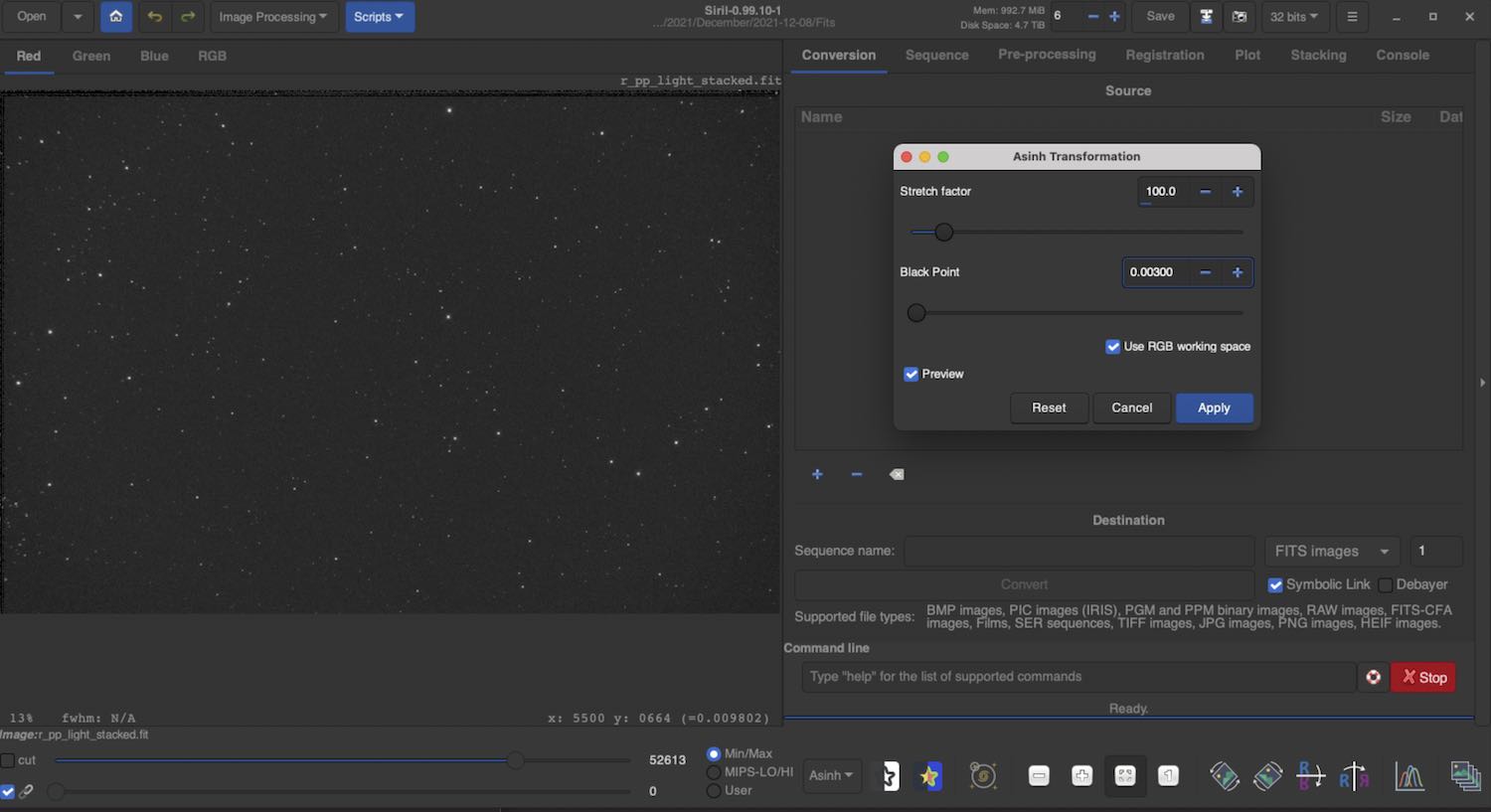Click the home directory icon

(116, 17)
